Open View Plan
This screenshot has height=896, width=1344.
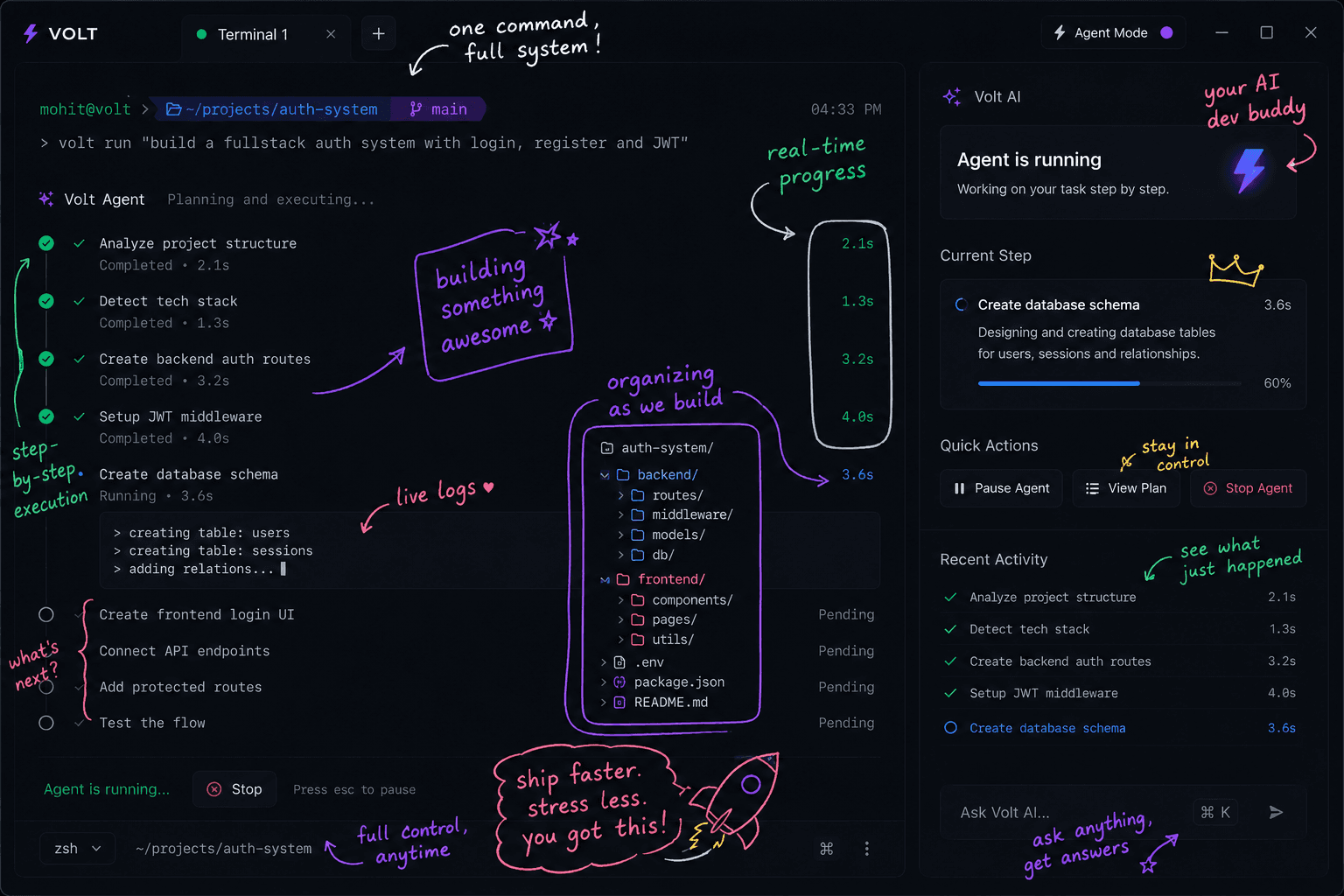[x=1126, y=488]
